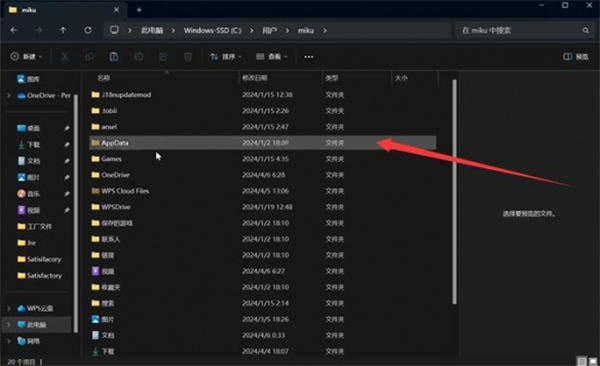Open the 新建 new item button
This screenshot has width=600, height=366.
point(26,57)
